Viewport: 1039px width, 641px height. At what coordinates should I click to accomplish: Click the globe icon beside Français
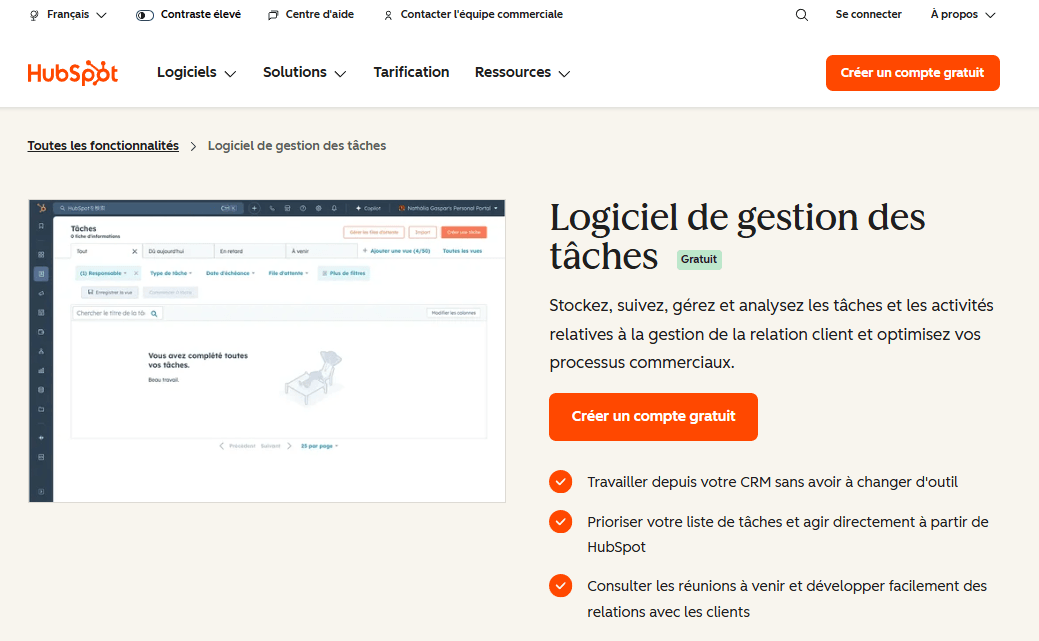point(34,15)
